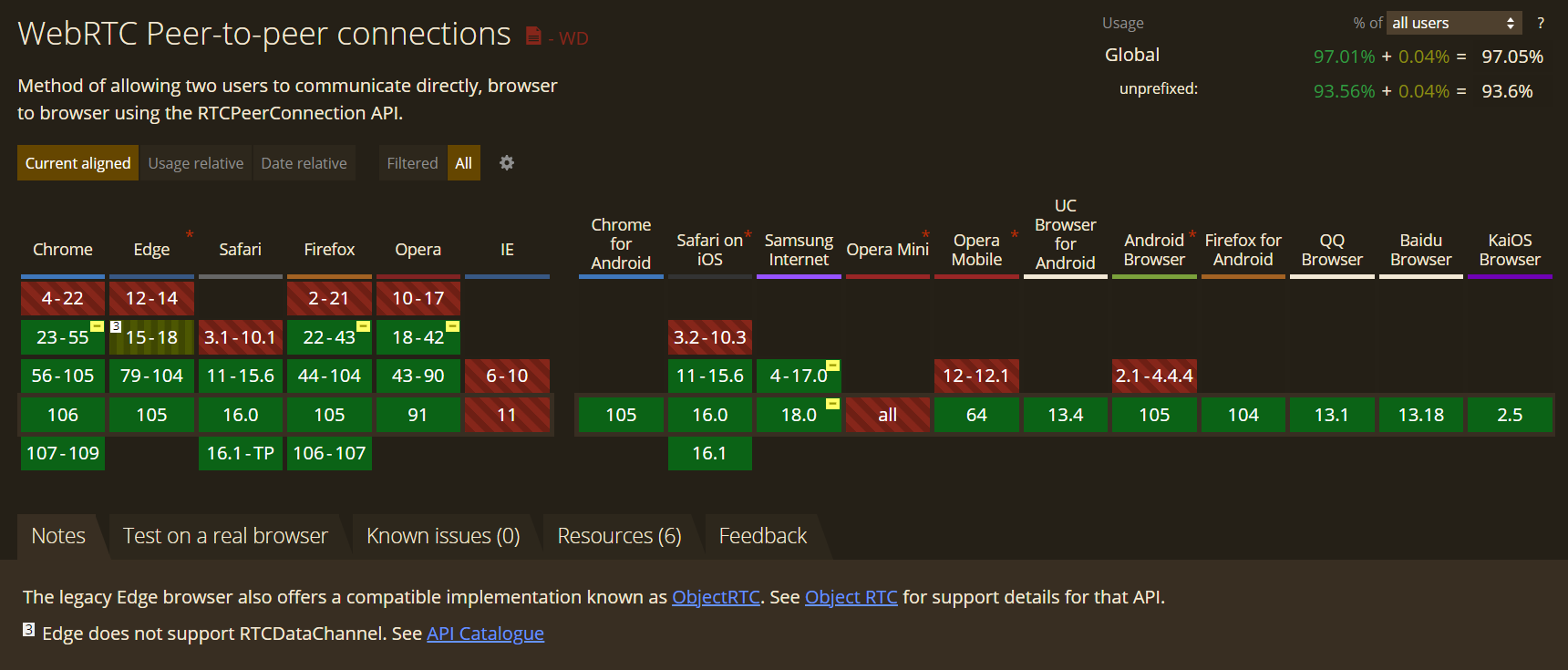The image size is (1568, 670).
Task: Click the note flag on Samsung Internet 18.0
Action: [x=832, y=403]
